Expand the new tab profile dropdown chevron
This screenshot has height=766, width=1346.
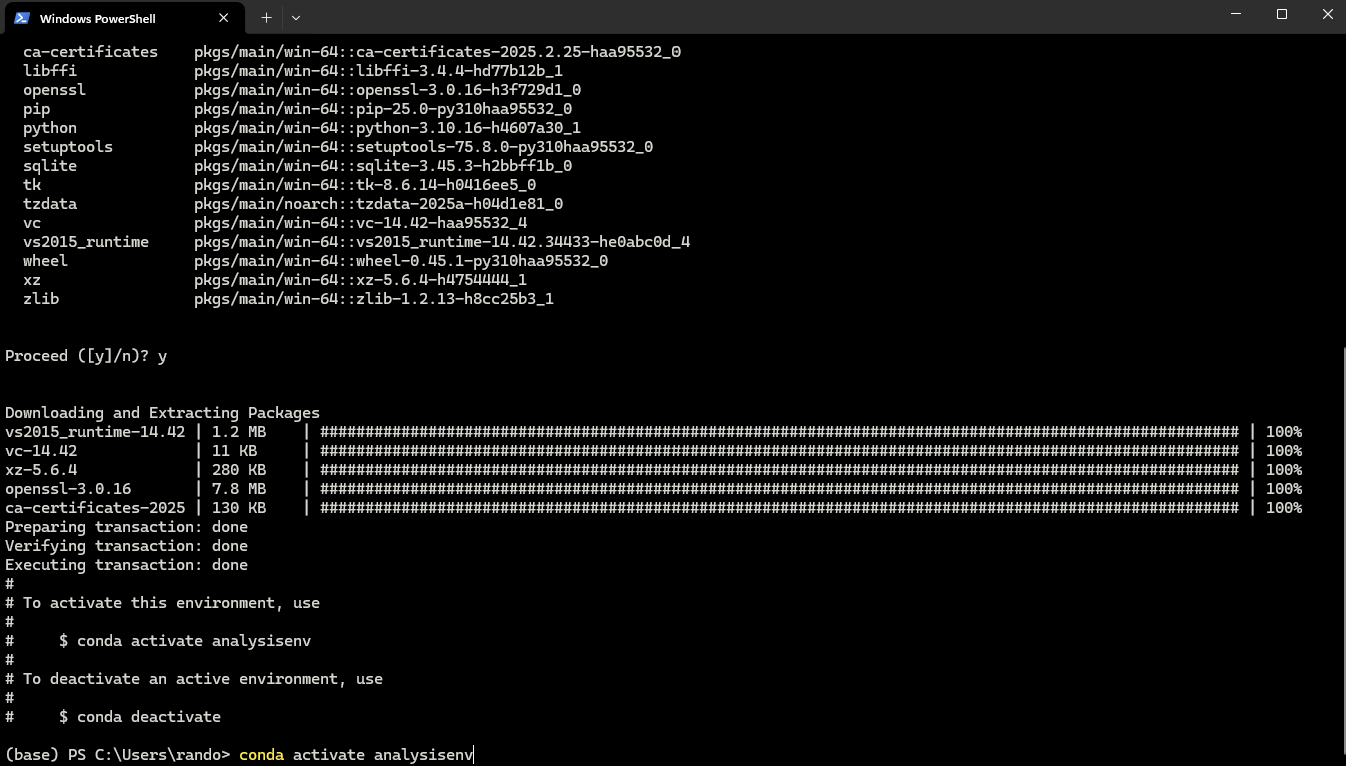[x=295, y=18]
